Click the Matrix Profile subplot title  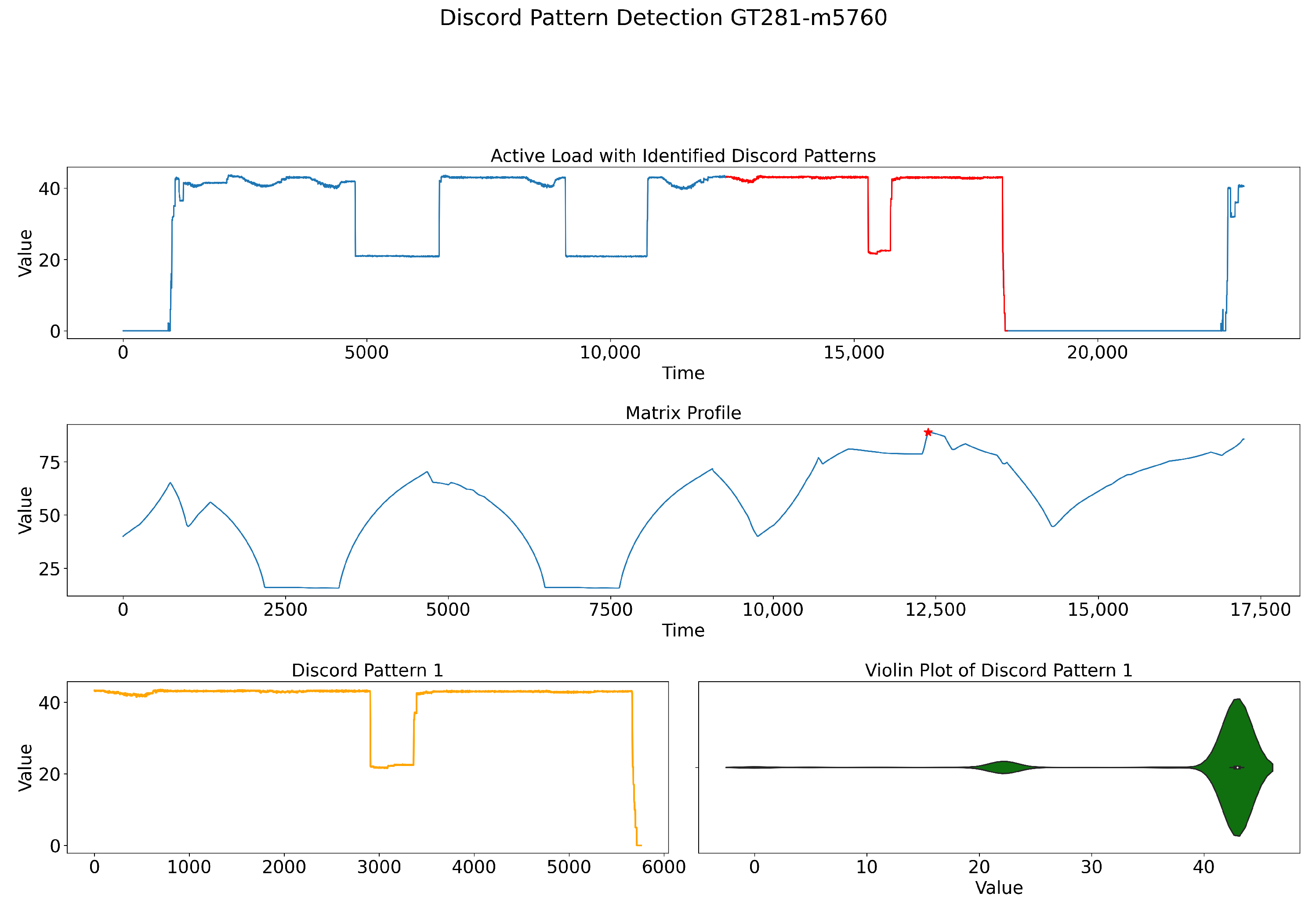click(683, 413)
